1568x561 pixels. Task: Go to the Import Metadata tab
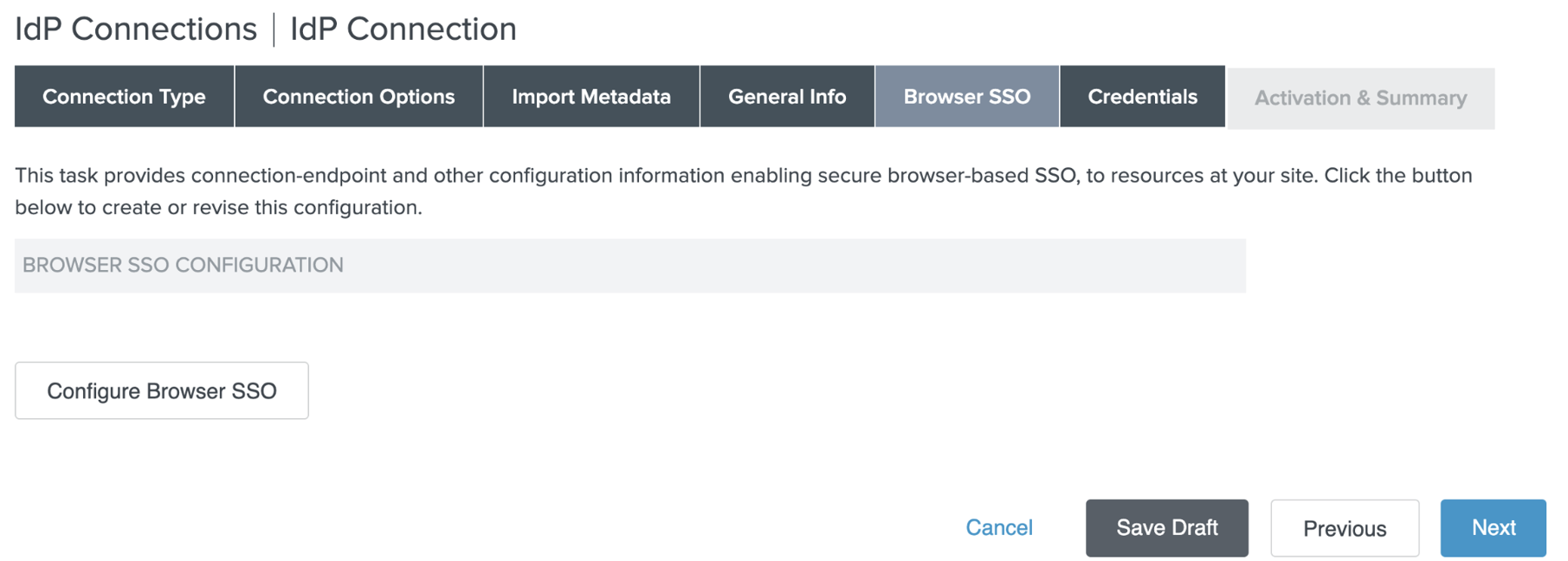pos(590,97)
